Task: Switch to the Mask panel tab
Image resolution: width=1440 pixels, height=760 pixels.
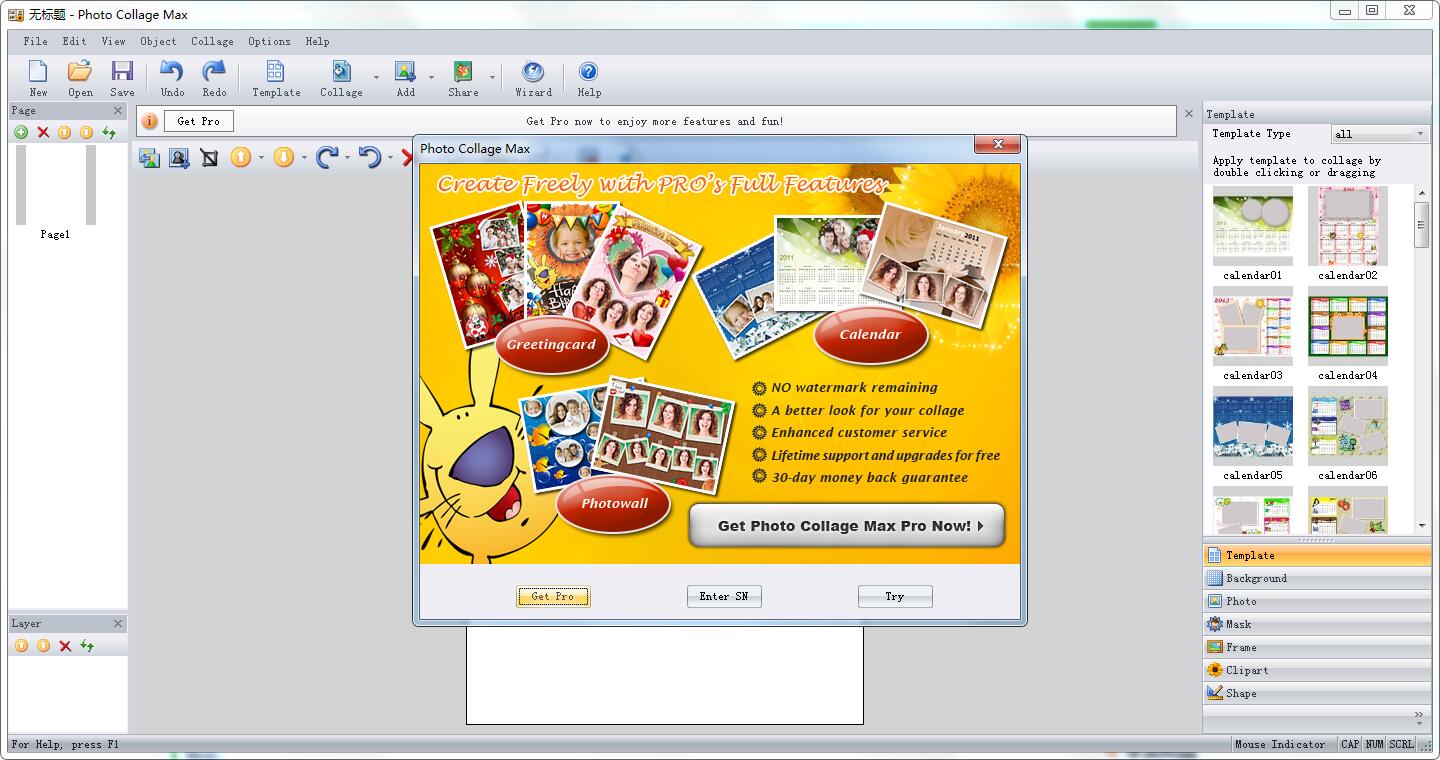Action: [x=1317, y=624]
